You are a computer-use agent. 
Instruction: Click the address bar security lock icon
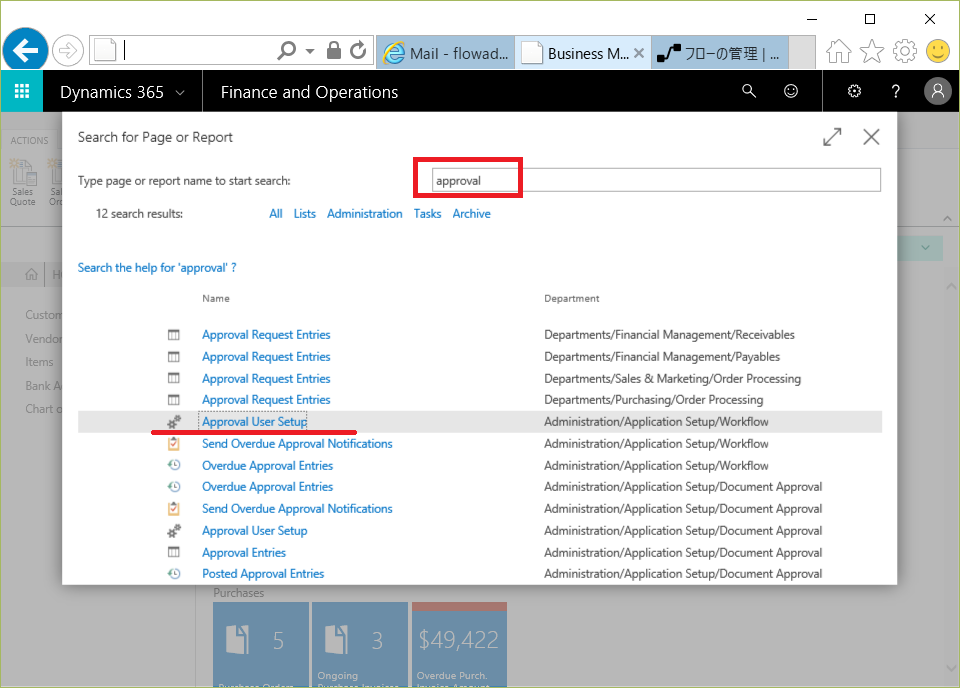click(334, 50)
